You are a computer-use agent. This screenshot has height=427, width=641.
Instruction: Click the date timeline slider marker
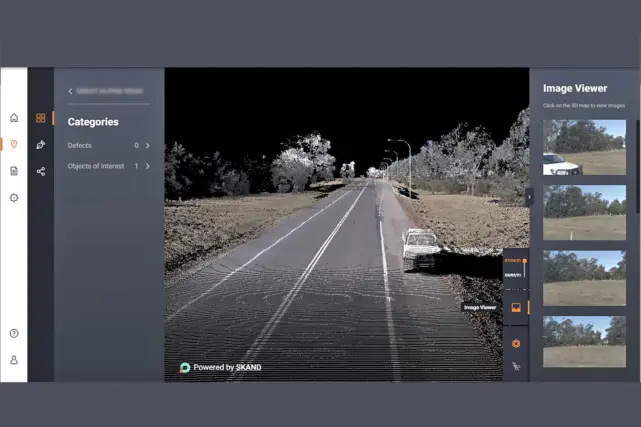(524, 261)
